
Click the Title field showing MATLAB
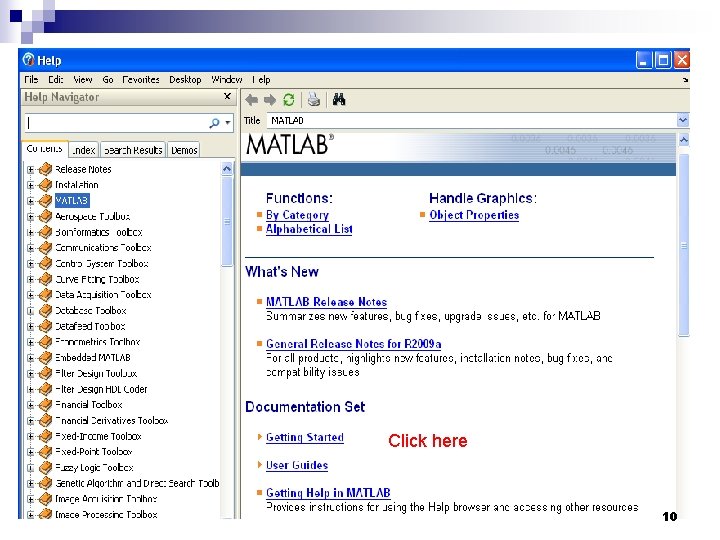pos(472,120)
